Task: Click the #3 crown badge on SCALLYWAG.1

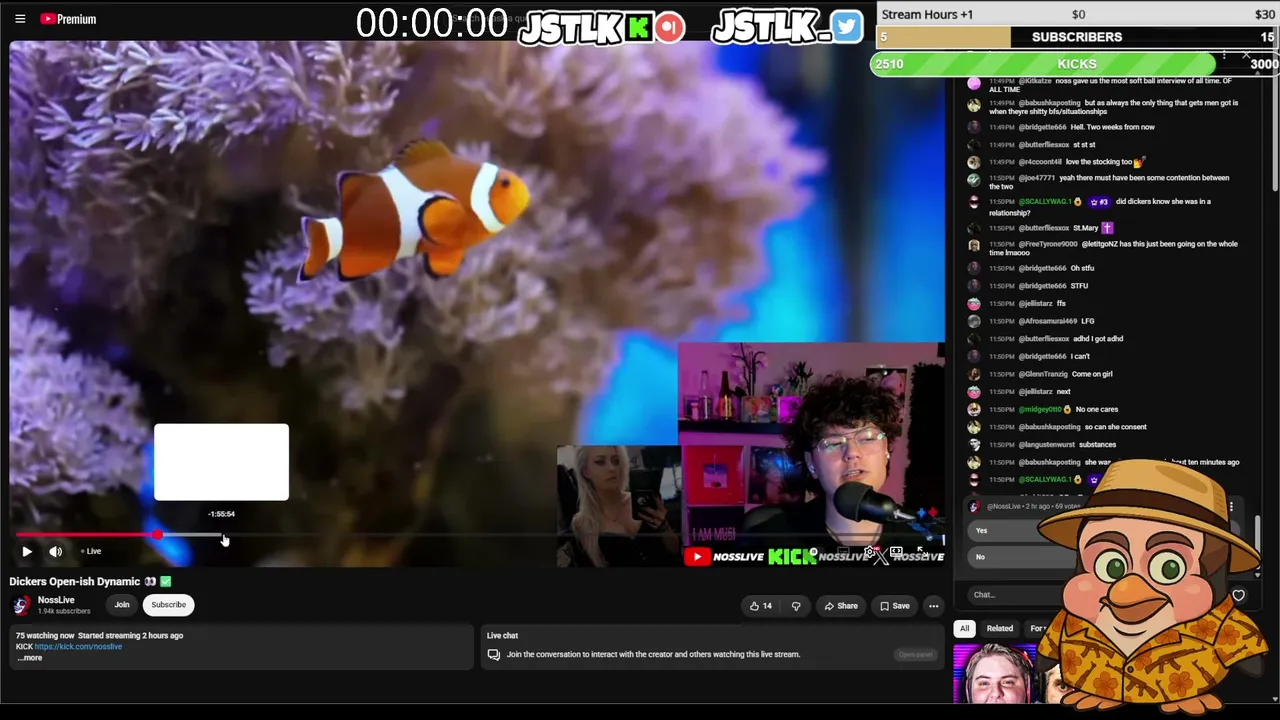Action: [1100, 202]
